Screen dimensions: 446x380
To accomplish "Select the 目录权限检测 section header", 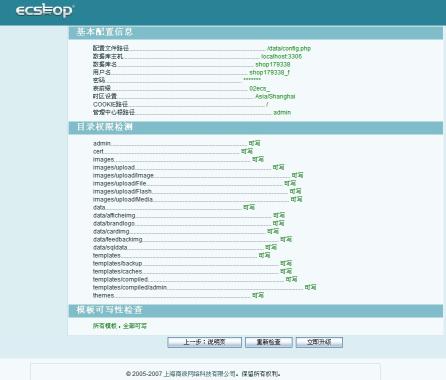I will (x=105, y=127).
